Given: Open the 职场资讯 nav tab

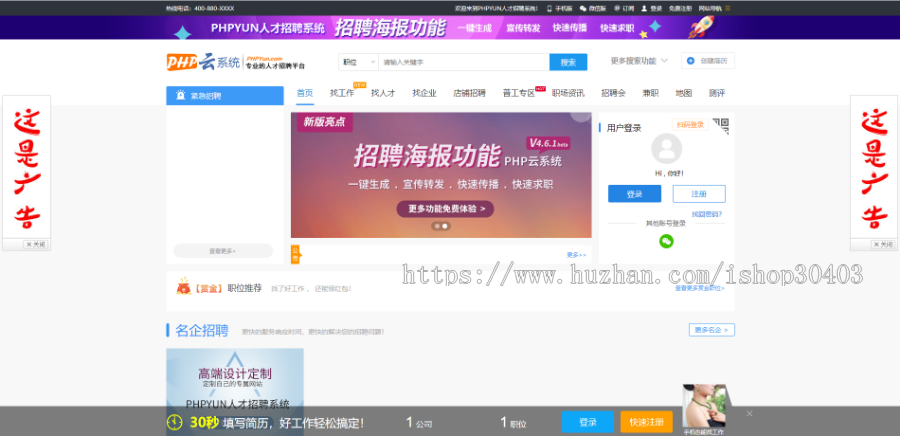Looking at the screenshot, I should coord(568,93).
